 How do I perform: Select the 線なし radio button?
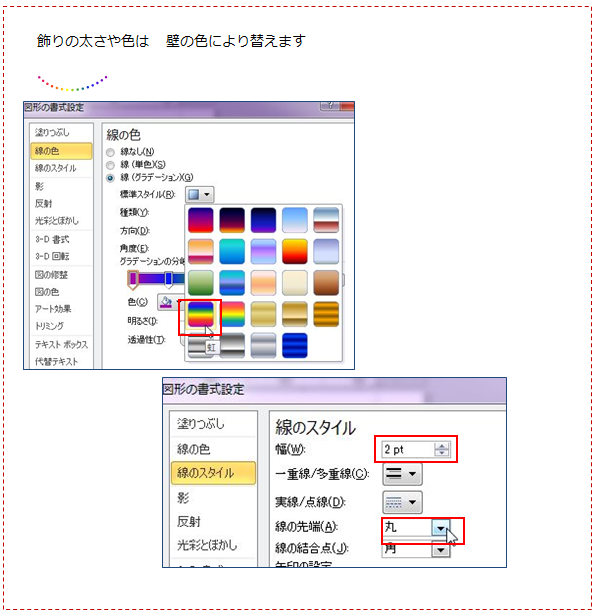pyautogui.click(x=110, y=152)
